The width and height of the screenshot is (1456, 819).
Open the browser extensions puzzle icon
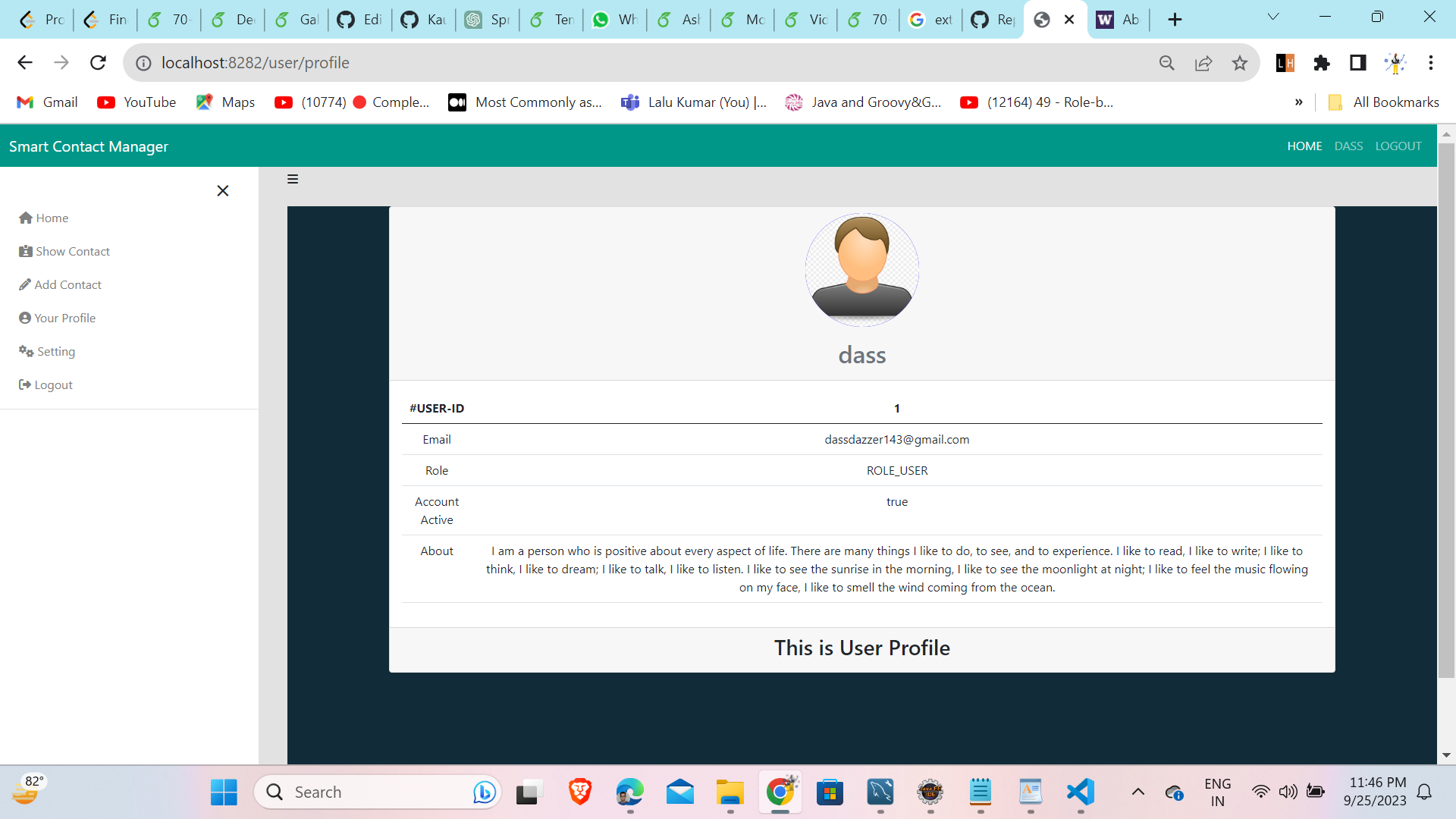coord(1321,63)
